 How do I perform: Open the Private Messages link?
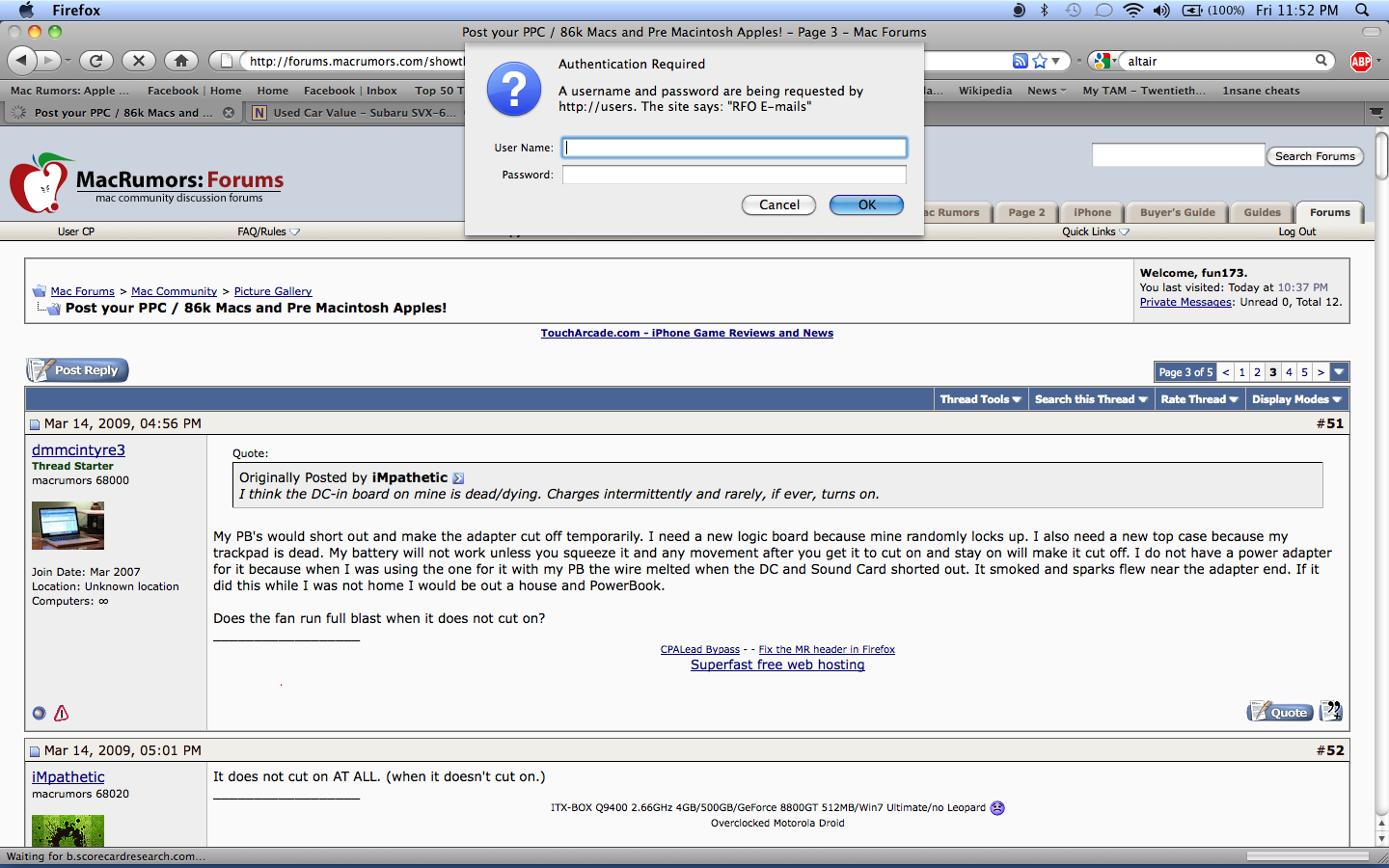click(x=1185, y=302)
